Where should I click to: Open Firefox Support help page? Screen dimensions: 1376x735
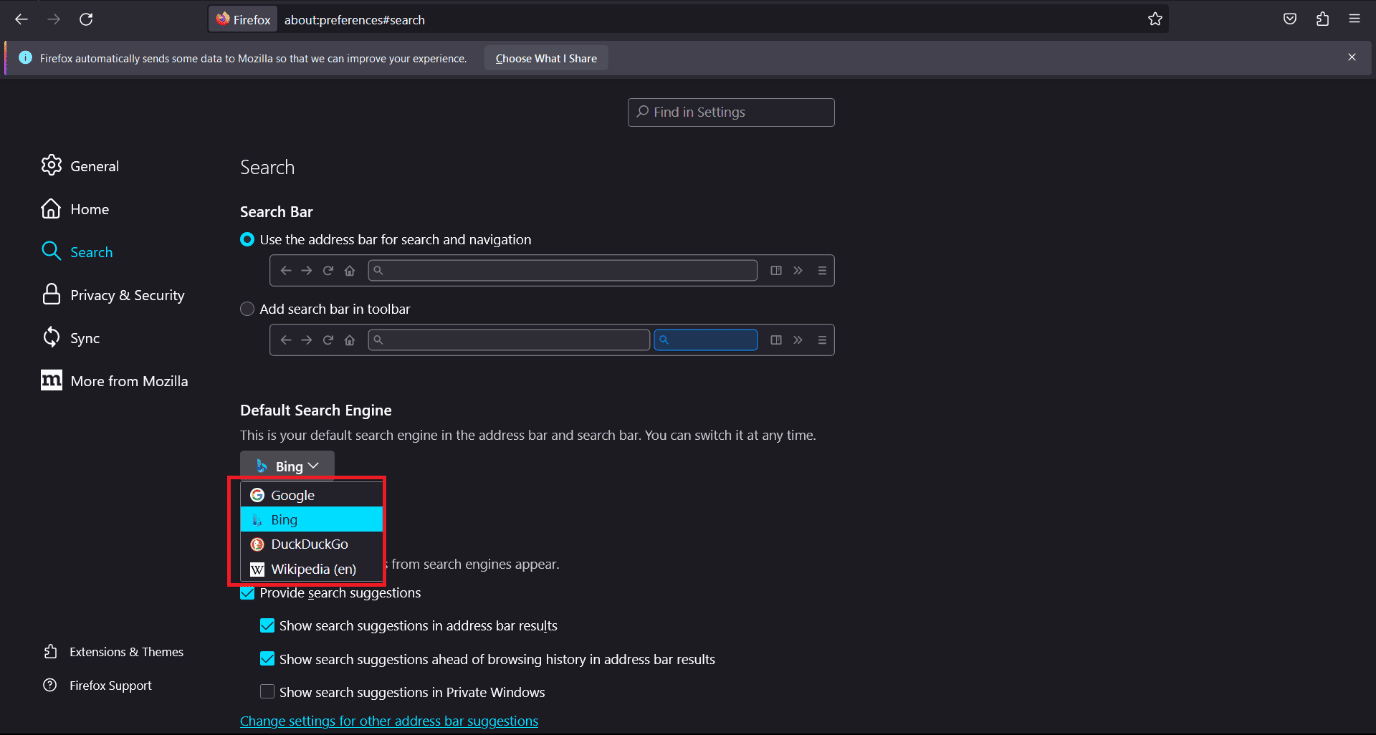click(98, 686)
